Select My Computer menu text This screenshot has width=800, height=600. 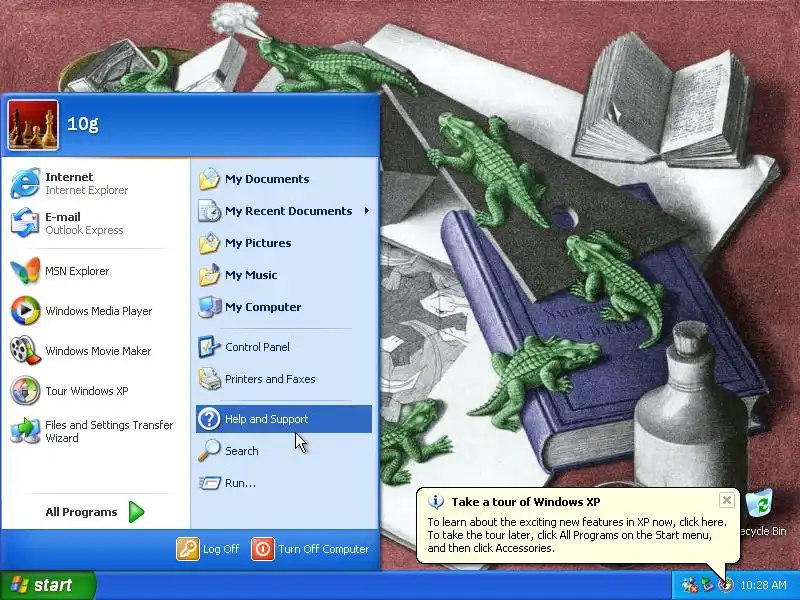pos(263,307)
